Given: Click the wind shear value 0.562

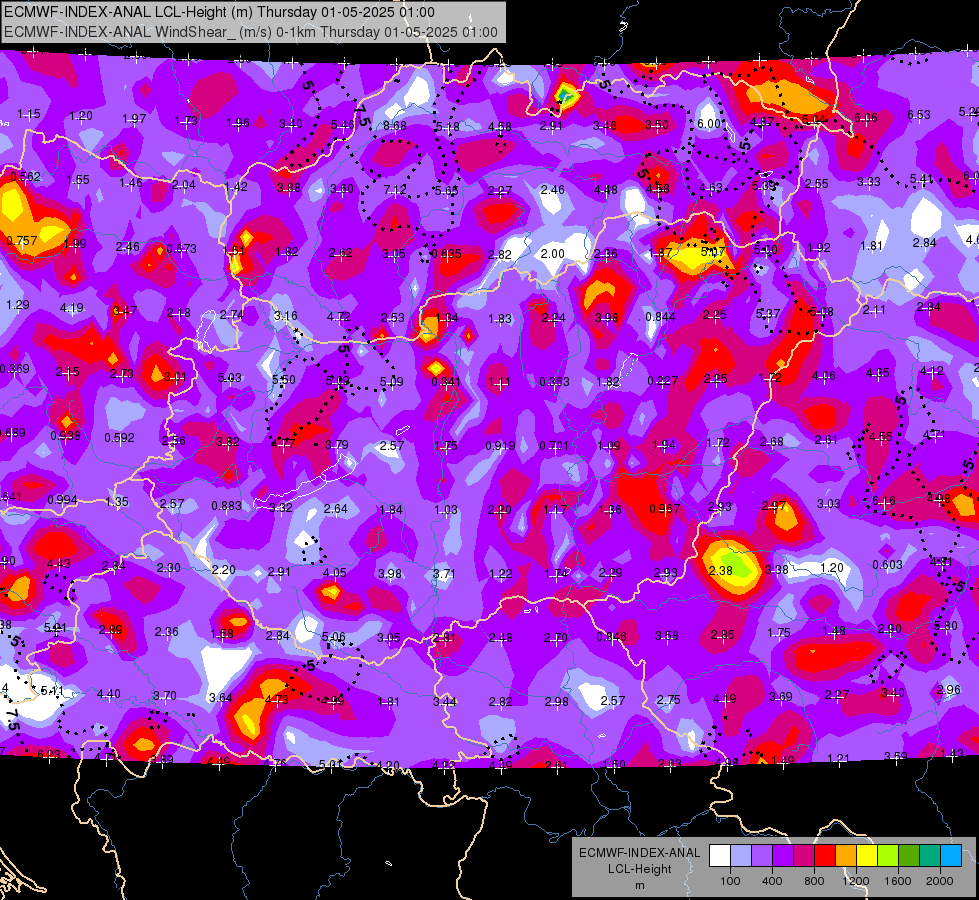Looking at the screenshot, I should (x=26, y=177).
